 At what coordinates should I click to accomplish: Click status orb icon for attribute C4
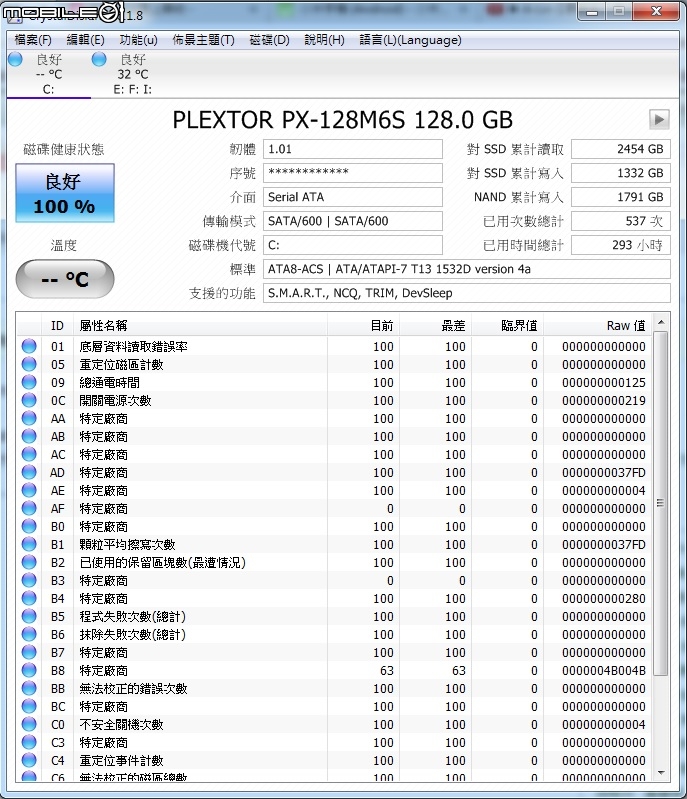[29, 760]
